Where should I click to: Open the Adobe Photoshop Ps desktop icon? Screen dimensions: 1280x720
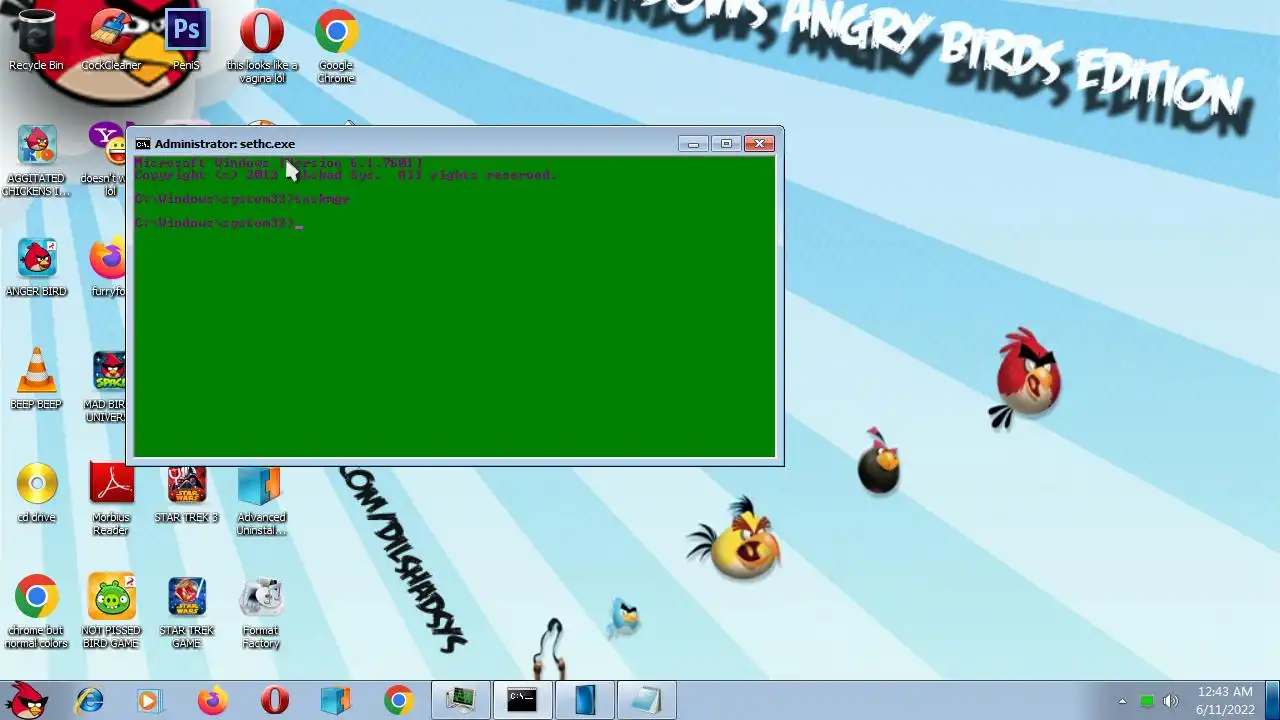point(186,40)
